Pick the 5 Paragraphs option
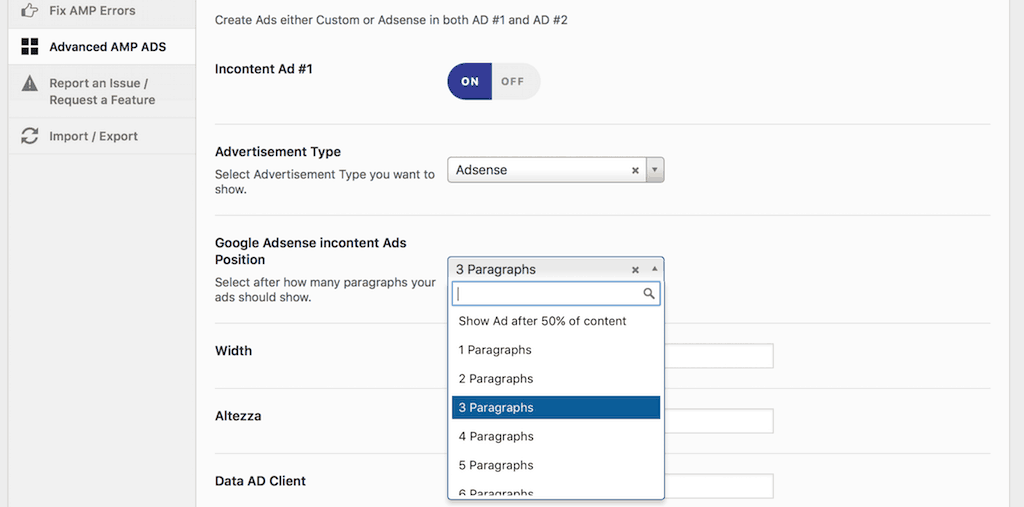Screen dimensions: 1024x507 pyautogui.click(x=496, y=465)
